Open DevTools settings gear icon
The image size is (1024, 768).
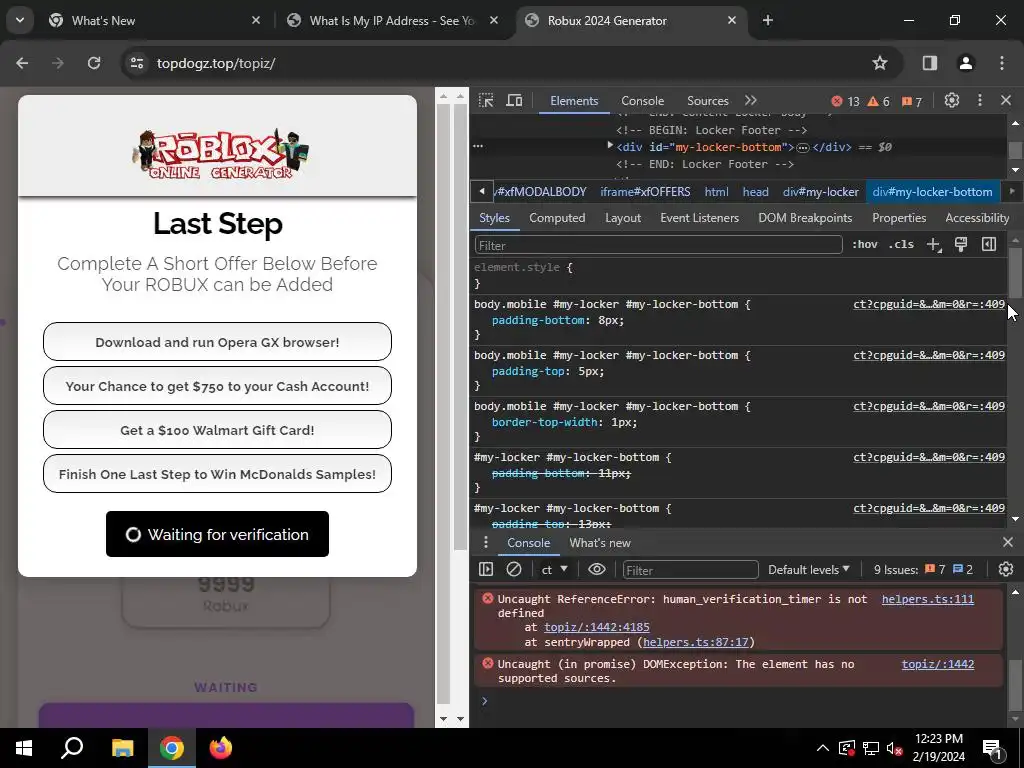coord(952,101)
